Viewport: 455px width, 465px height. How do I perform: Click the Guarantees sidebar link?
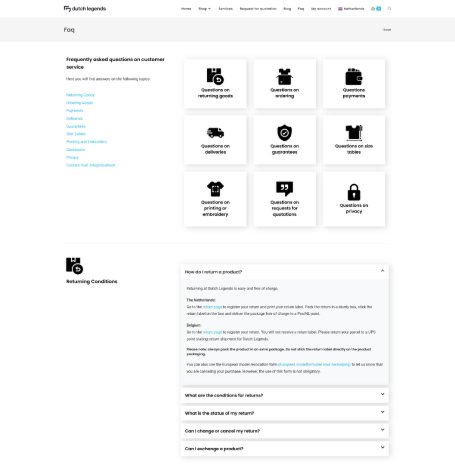click(76, 126)
